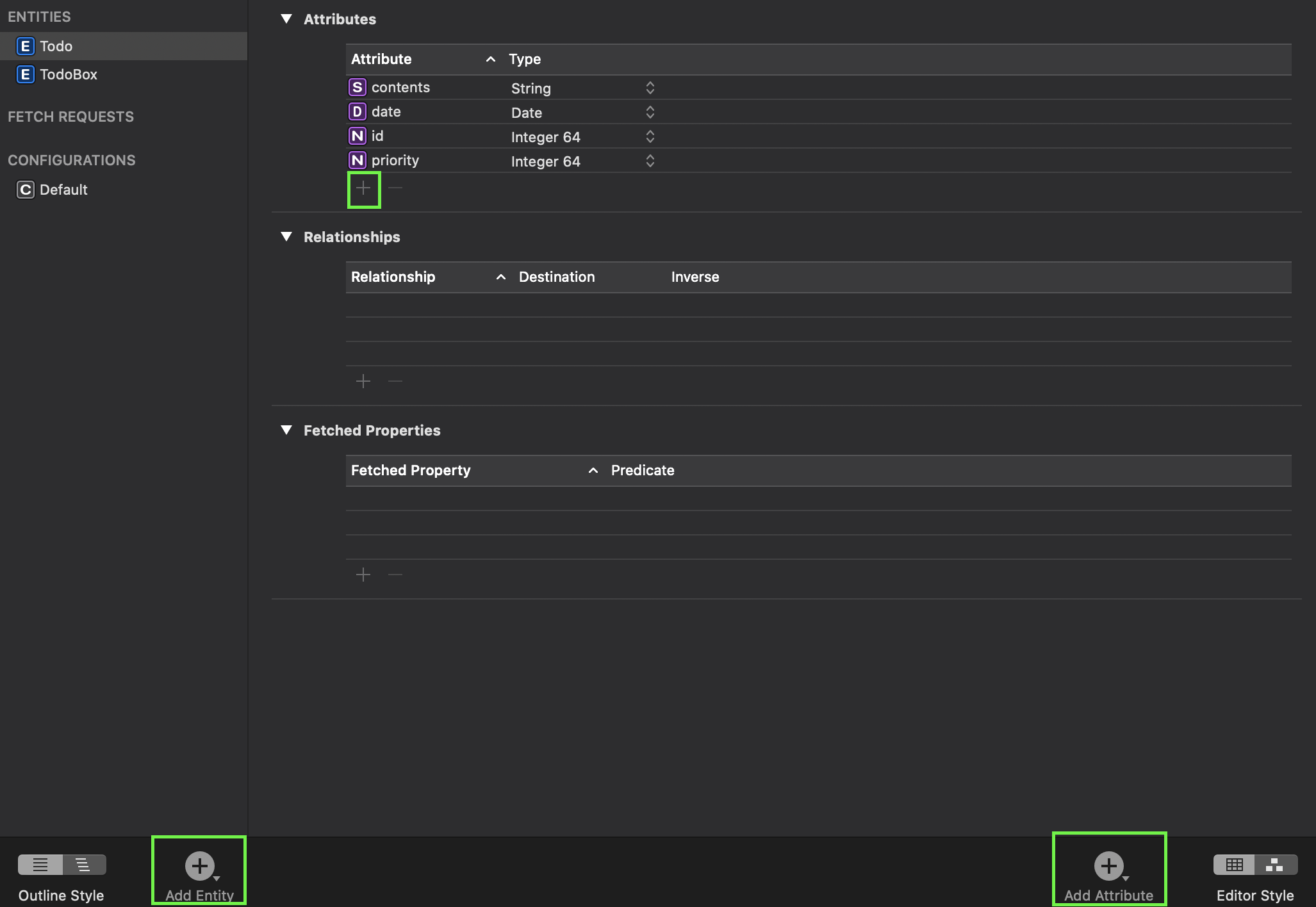The width and height of the screenshot is (1316, 907).
Task: Switch to flat list outline style
Action: coord(40,865)
